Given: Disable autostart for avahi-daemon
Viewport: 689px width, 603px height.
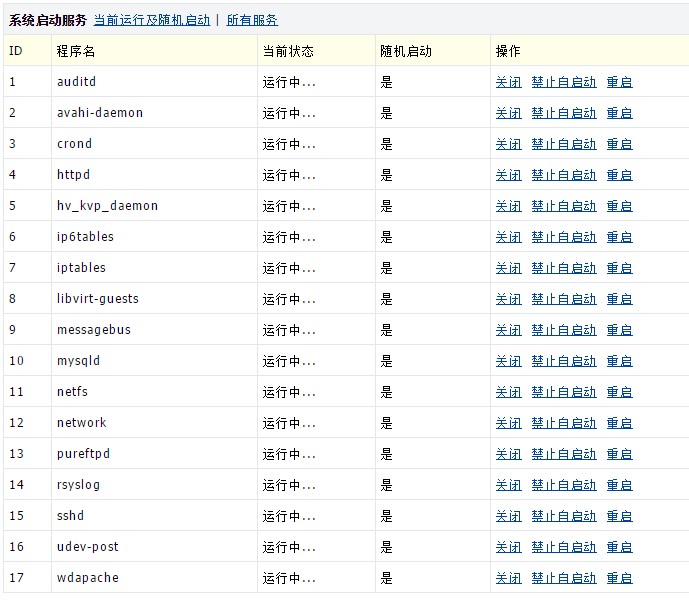Looking at the screenshot, I should [564, 113].
